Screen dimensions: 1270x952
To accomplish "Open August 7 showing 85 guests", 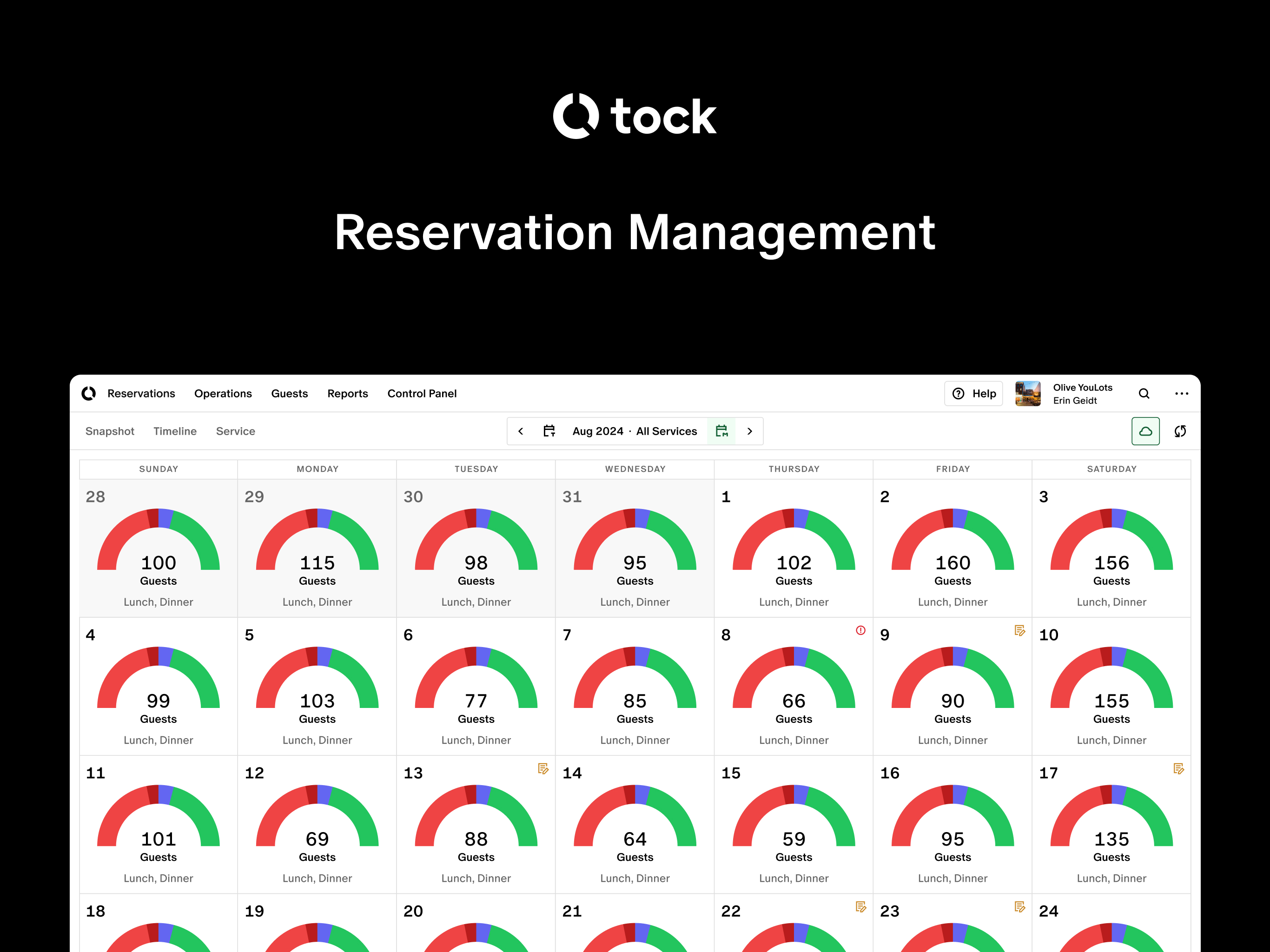I will [x=635, y=686].
